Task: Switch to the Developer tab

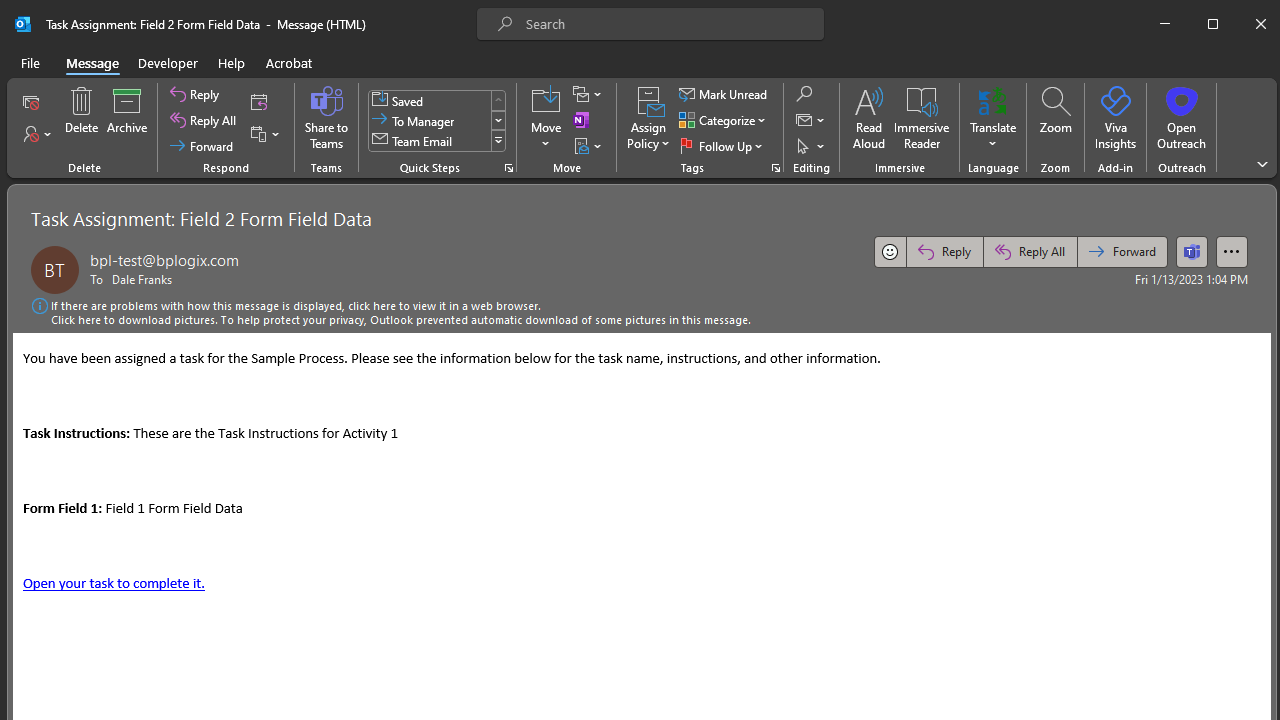Action: (x=168, y=63)
